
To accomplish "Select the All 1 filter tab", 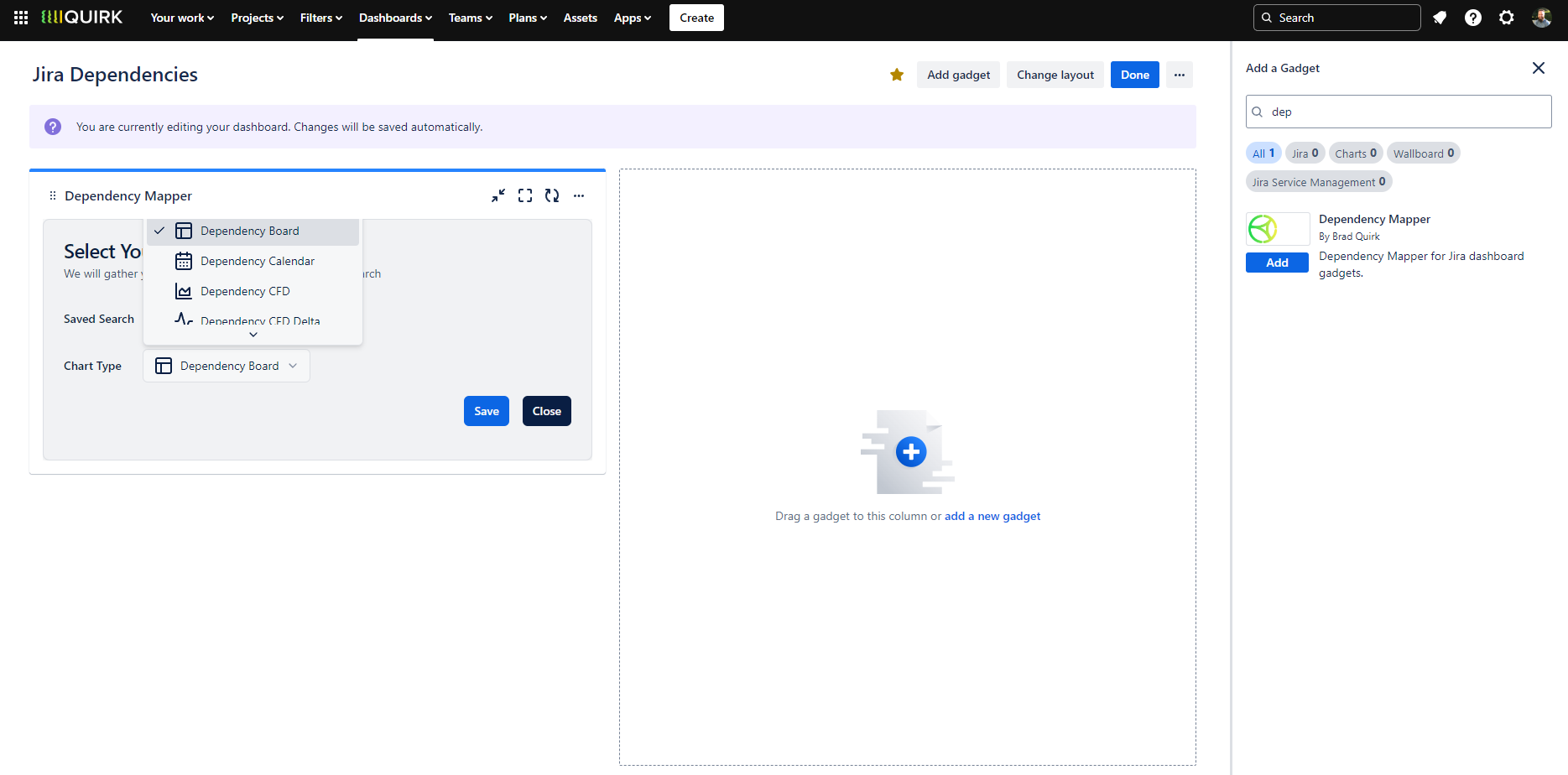I will tap(1263, 153).
